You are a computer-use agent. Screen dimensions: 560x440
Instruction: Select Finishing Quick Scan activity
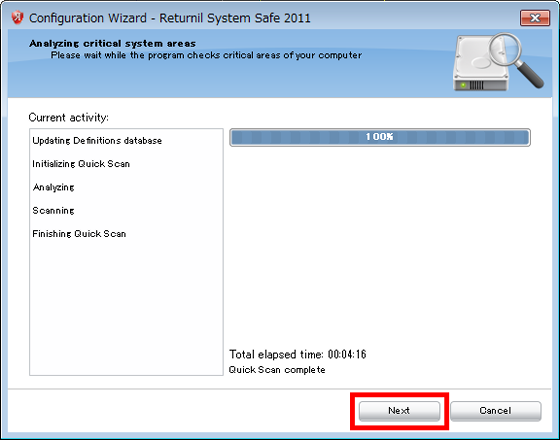[79, 234]
